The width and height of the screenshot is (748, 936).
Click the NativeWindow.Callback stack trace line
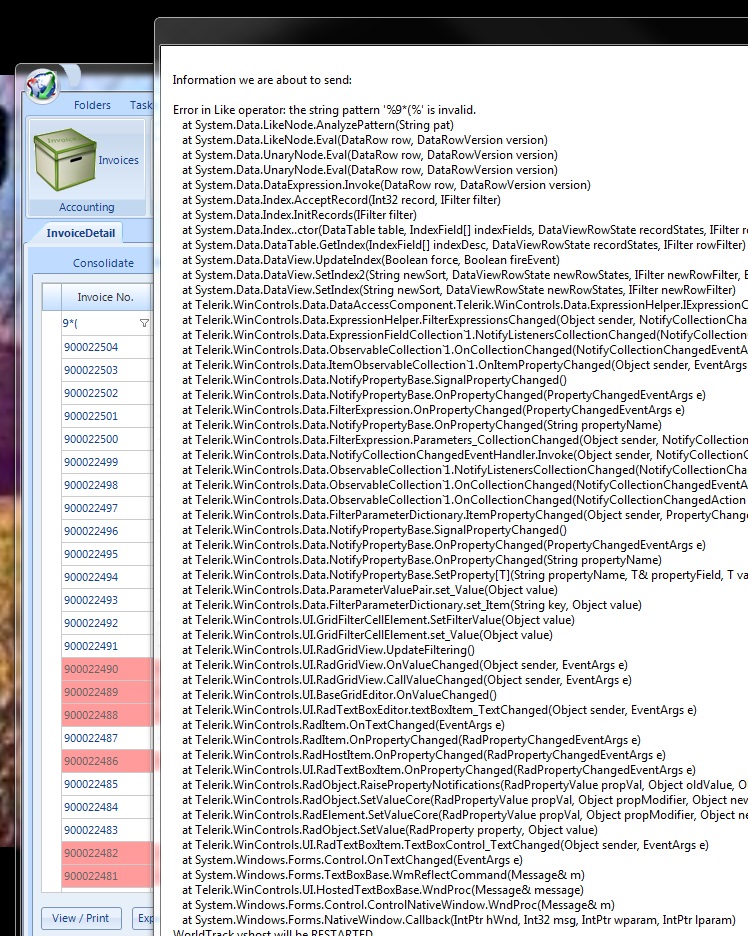458,920
